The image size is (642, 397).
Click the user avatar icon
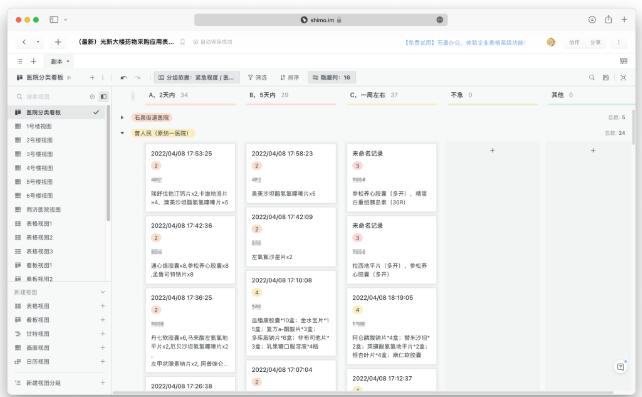[551, 42]
